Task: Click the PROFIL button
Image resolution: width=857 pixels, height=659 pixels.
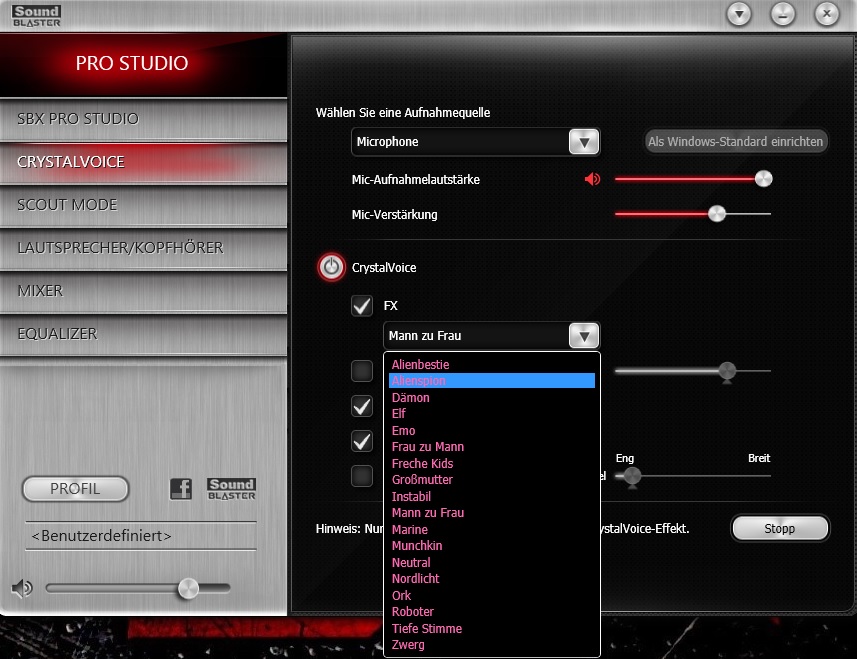Action: click(x=75, y=489)
